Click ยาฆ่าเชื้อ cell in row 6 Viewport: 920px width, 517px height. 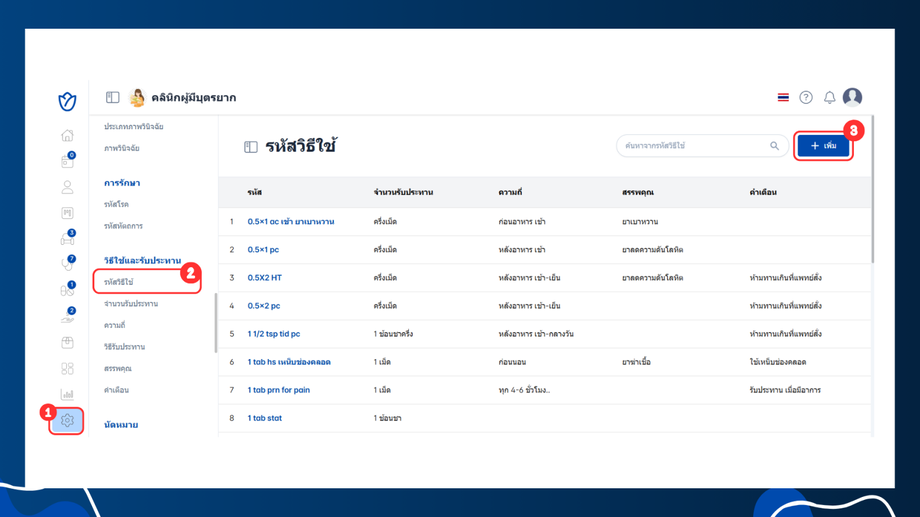[637, 362]
